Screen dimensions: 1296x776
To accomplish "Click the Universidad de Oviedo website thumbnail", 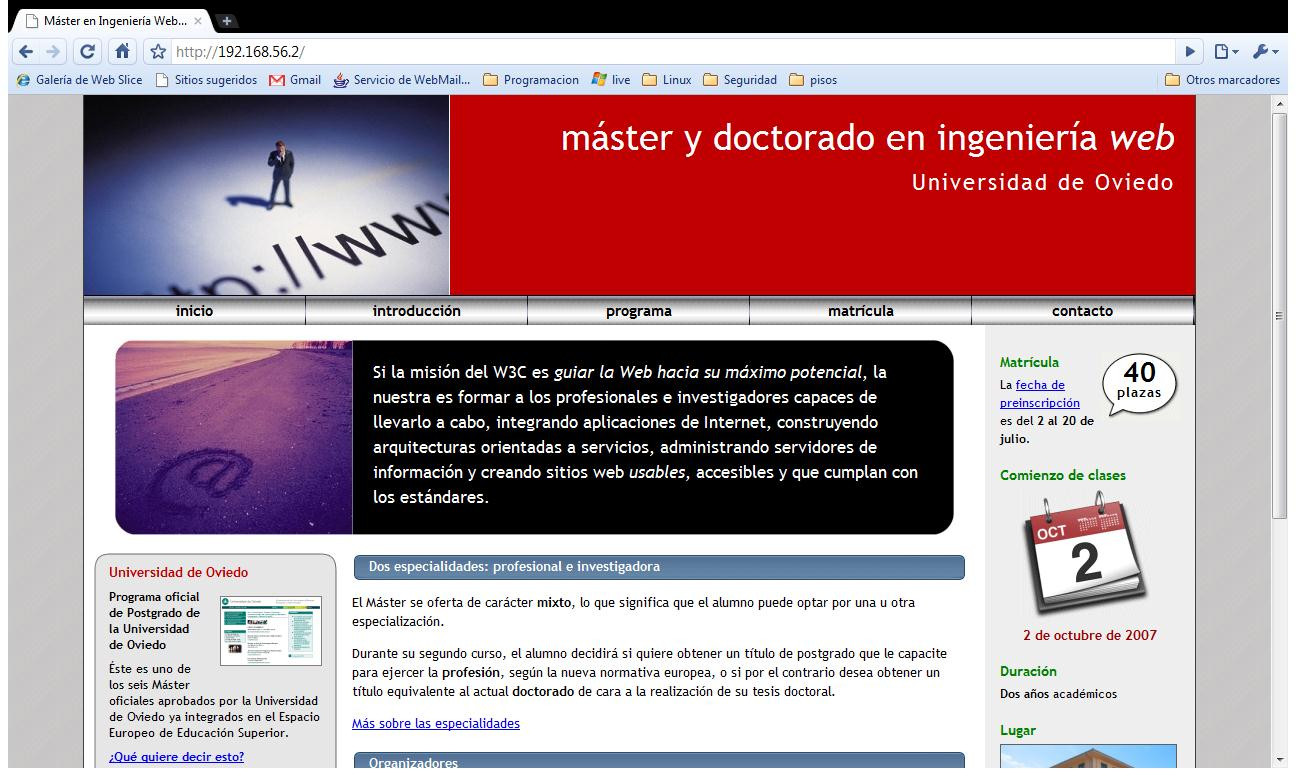I will tap(271, 631).
